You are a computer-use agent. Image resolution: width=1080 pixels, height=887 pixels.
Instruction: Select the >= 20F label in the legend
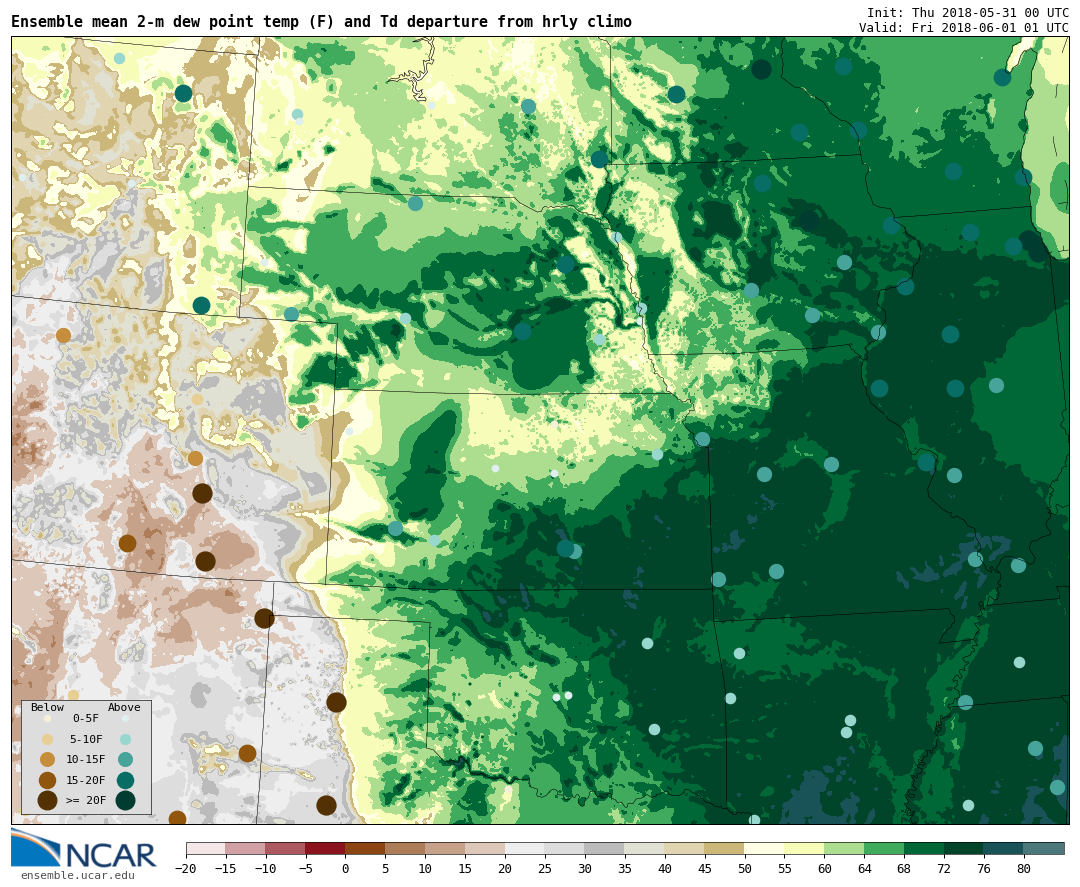tap(86, 800)
